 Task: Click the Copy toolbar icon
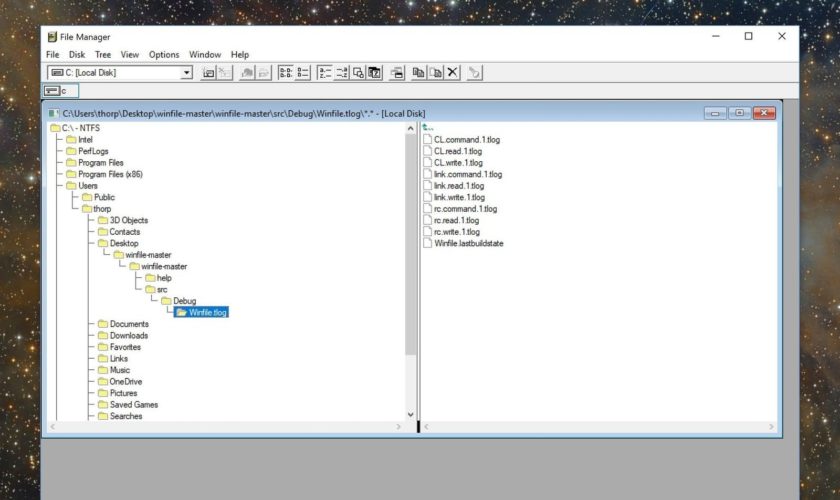point(419,73)
